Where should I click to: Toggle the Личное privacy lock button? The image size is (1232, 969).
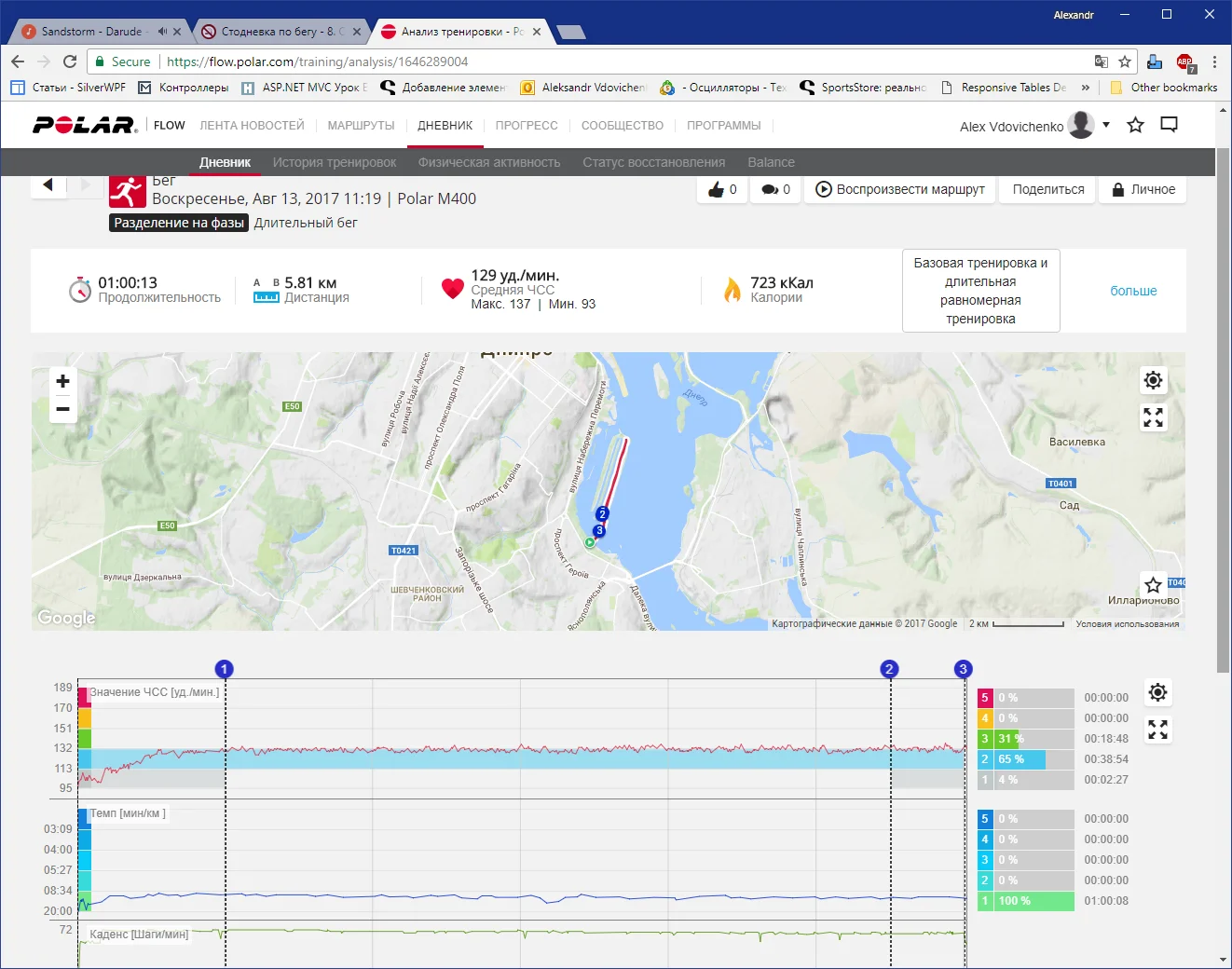[x=1143, y=189]
